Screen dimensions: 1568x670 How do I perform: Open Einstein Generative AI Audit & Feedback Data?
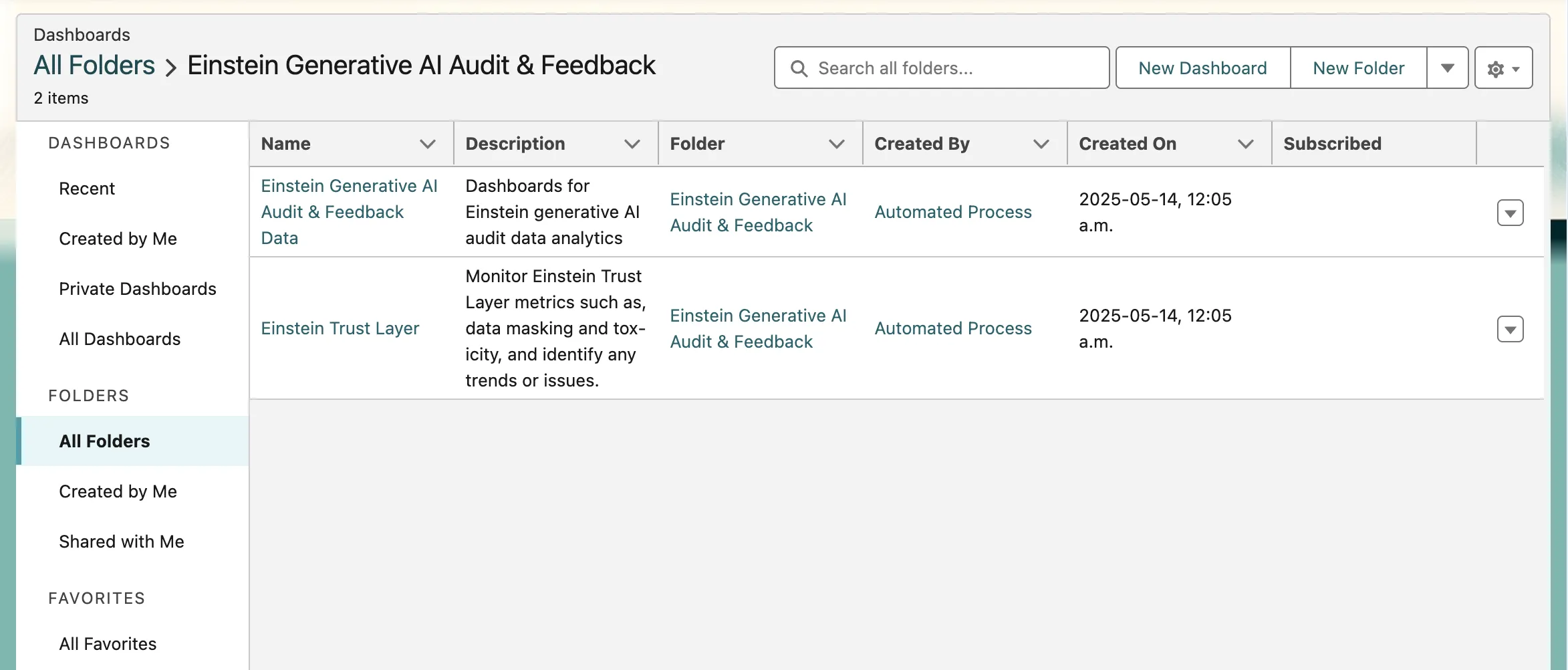tap(348, 212)
